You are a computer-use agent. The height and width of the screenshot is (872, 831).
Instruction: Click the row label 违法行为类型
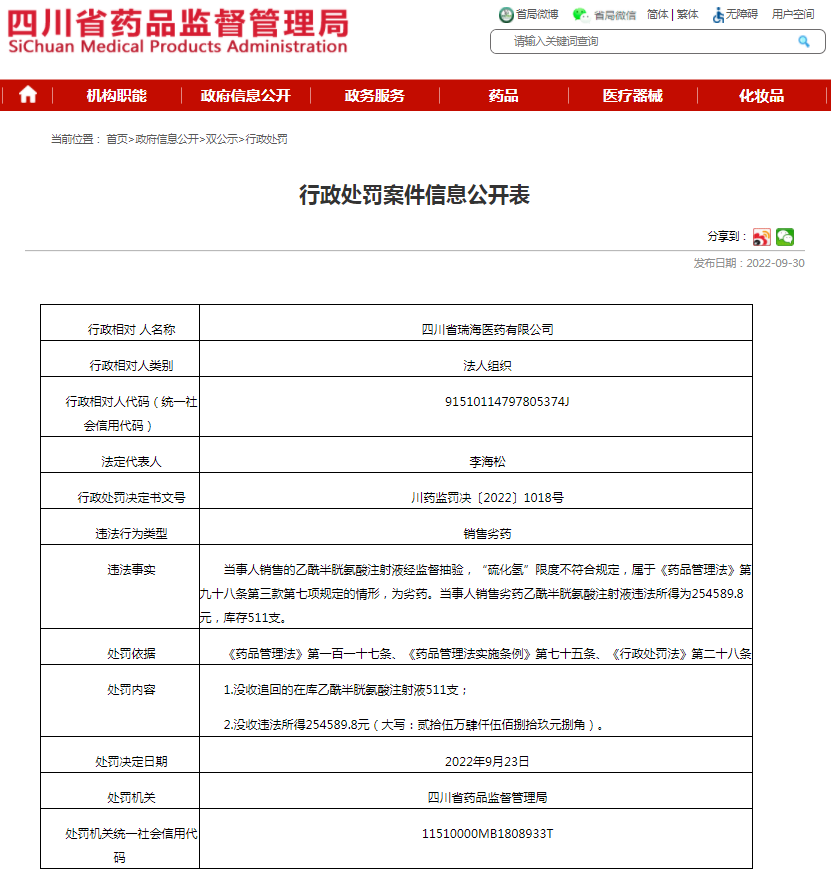coord(131,534)
